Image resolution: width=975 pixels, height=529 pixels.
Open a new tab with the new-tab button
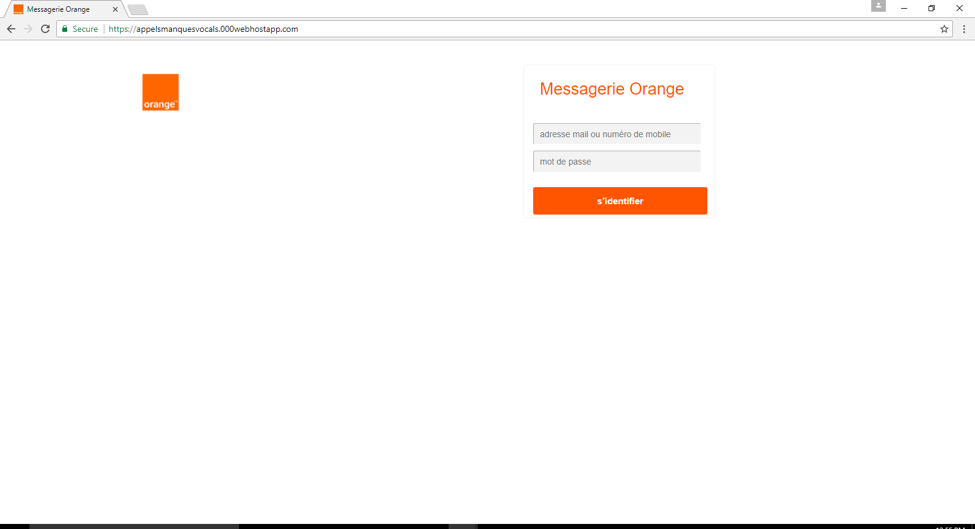(137, 10)
